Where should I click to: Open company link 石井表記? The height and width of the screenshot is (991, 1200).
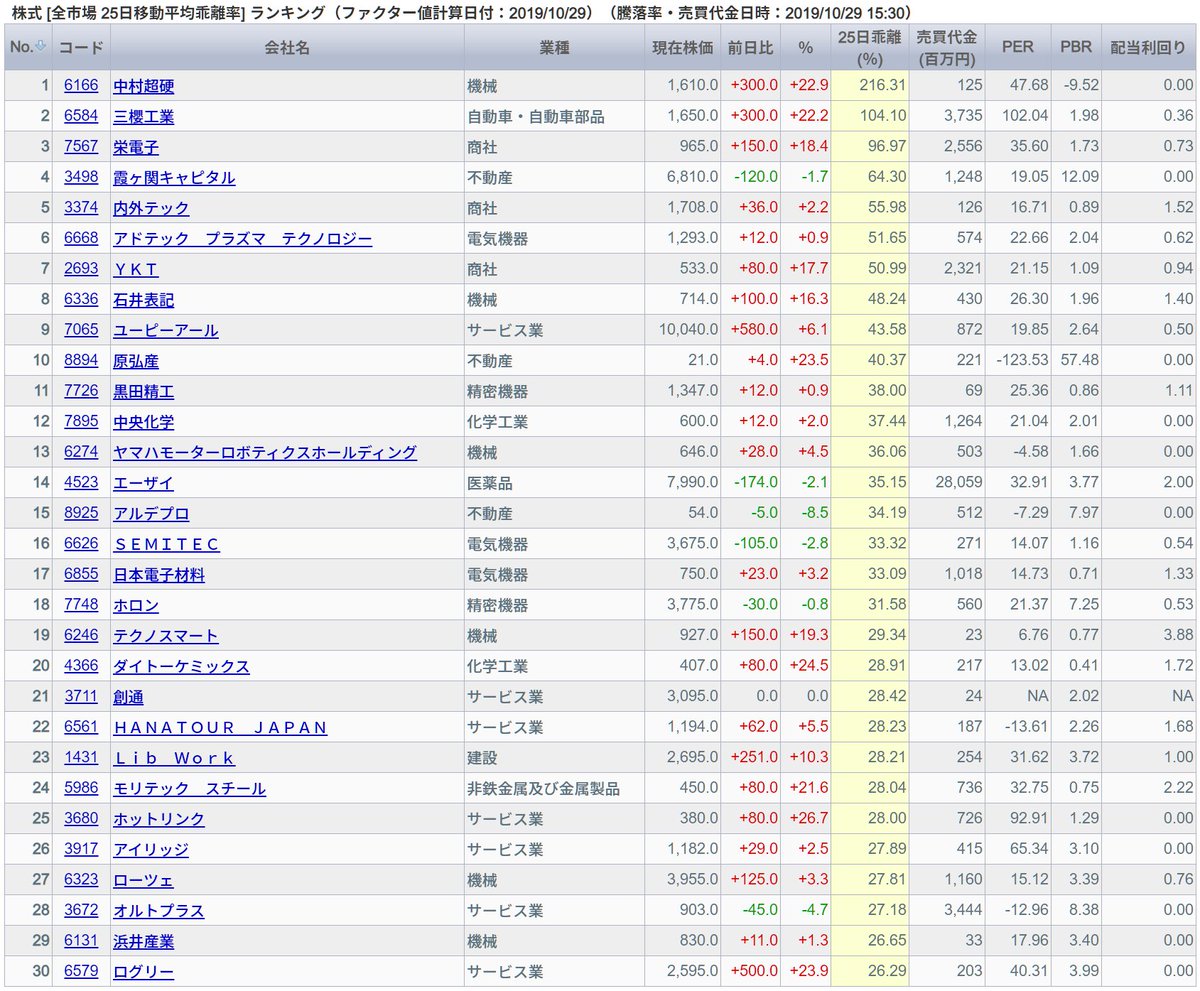point(143,300)
